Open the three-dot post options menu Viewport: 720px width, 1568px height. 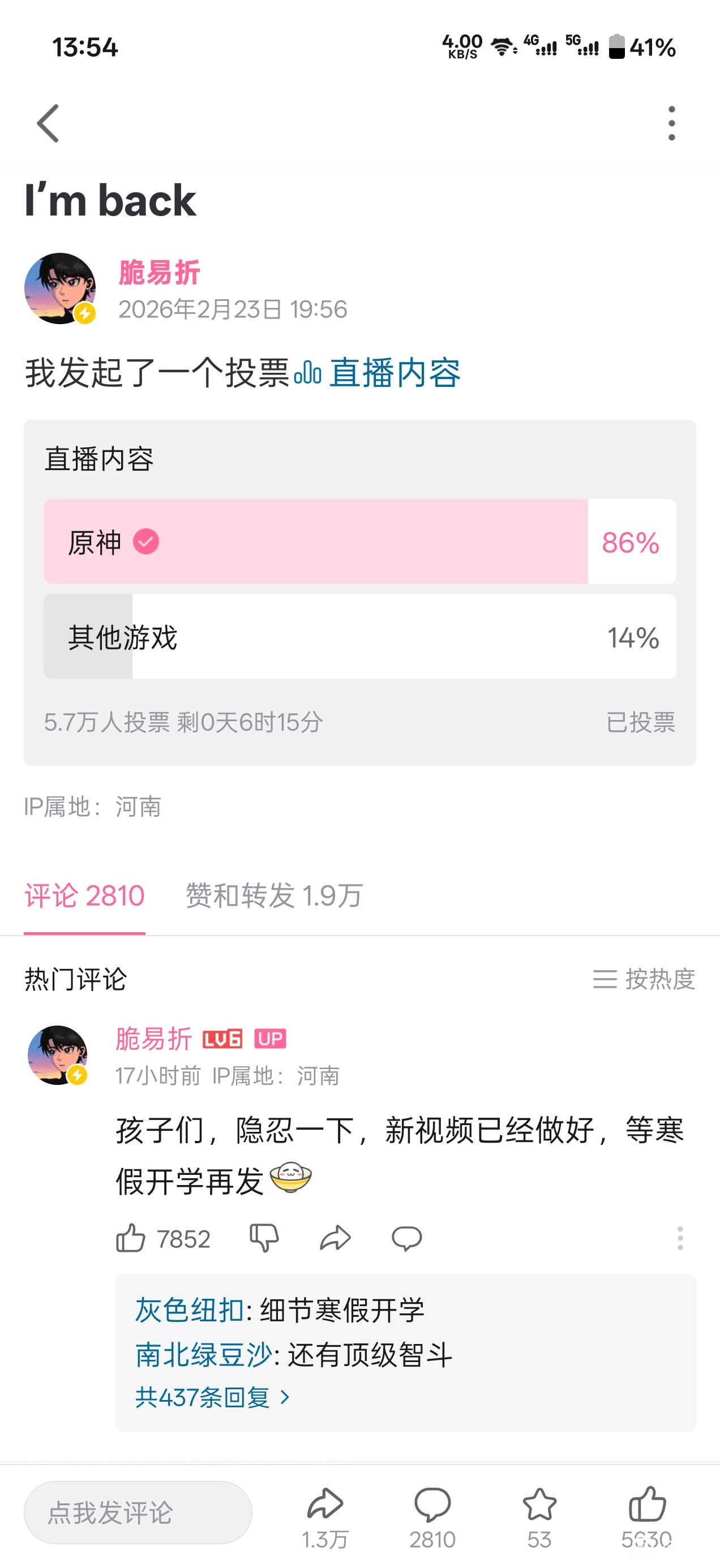(x=671, y=123)
